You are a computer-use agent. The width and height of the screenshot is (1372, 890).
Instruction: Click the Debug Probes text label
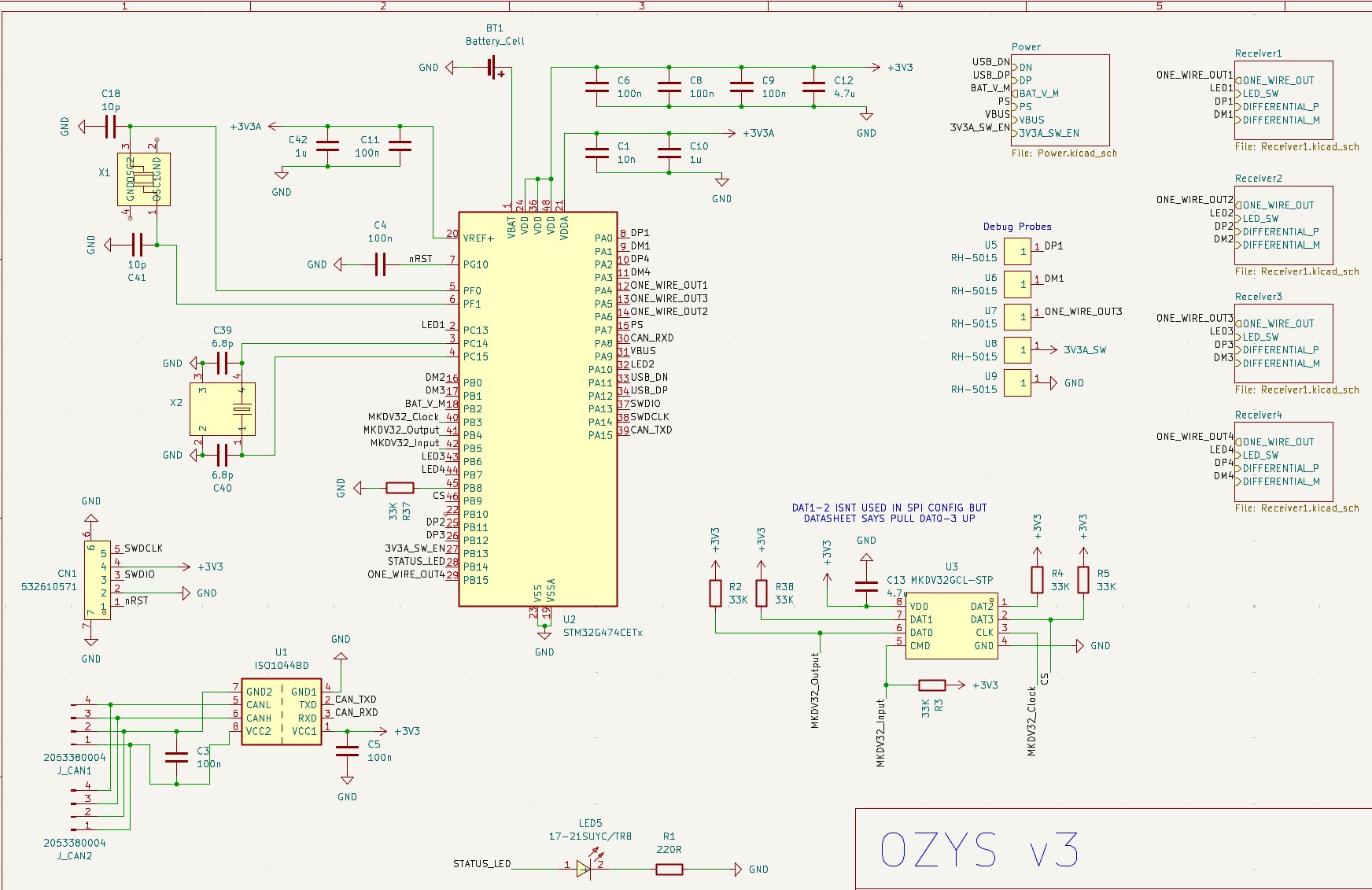(1017, 227)
